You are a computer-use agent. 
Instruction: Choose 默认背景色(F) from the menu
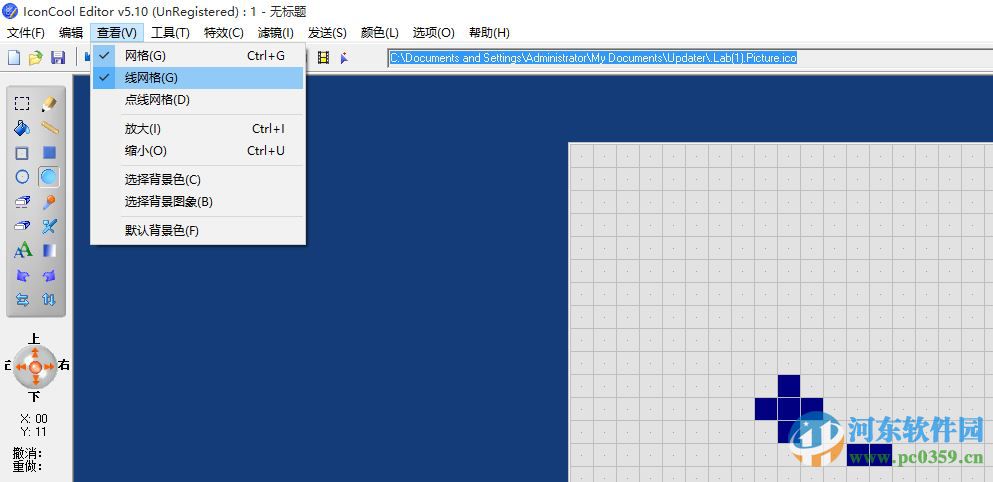pos(198,231)
